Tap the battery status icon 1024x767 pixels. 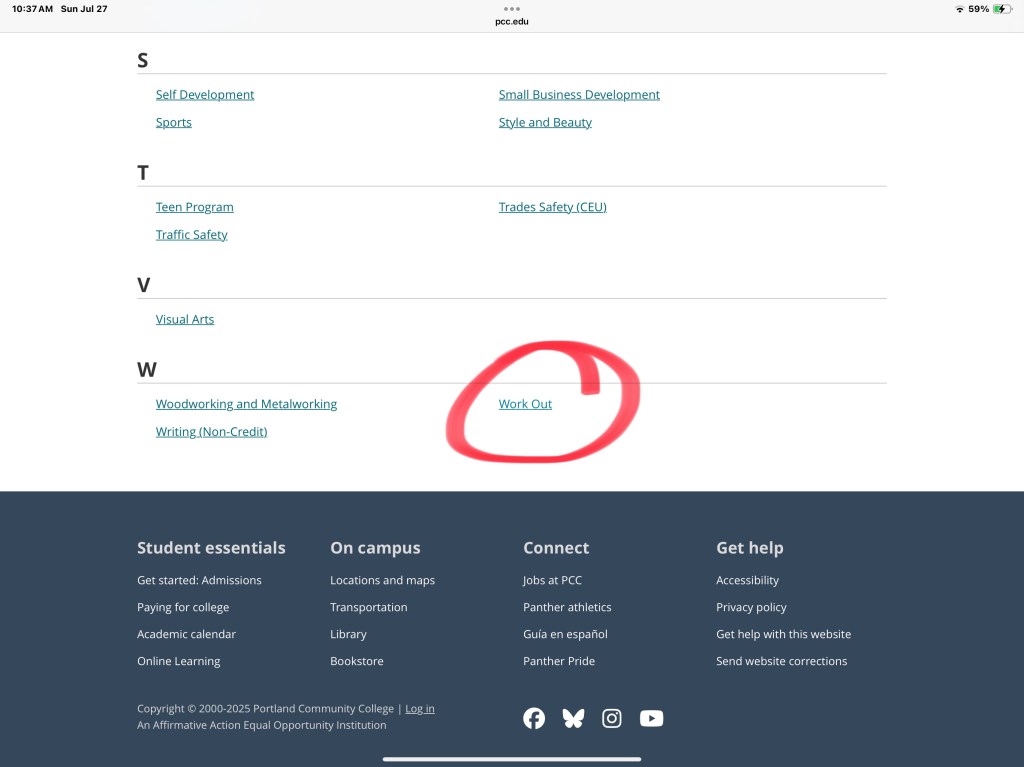pyautogui.click(x=1002, y=9)
